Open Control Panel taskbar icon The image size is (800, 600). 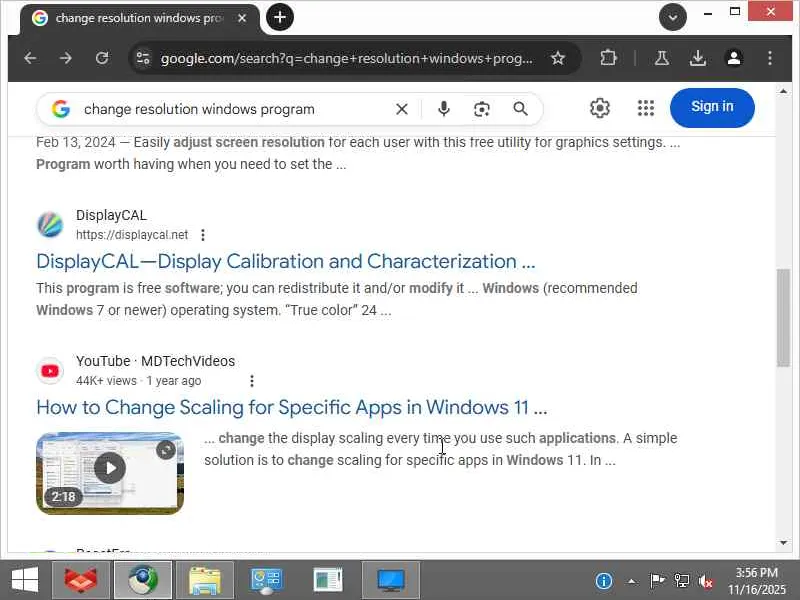[266, 580]
